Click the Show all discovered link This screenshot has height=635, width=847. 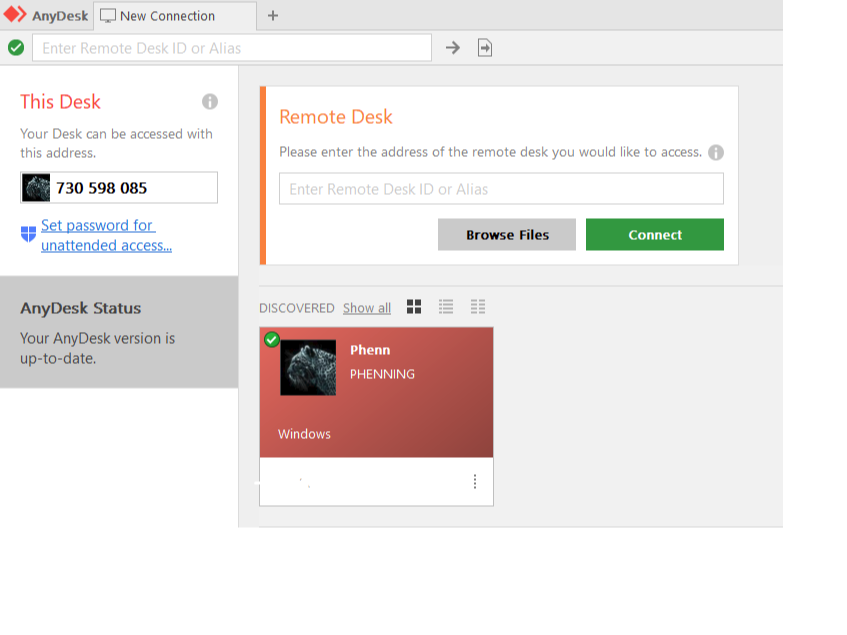coord(367,308)
